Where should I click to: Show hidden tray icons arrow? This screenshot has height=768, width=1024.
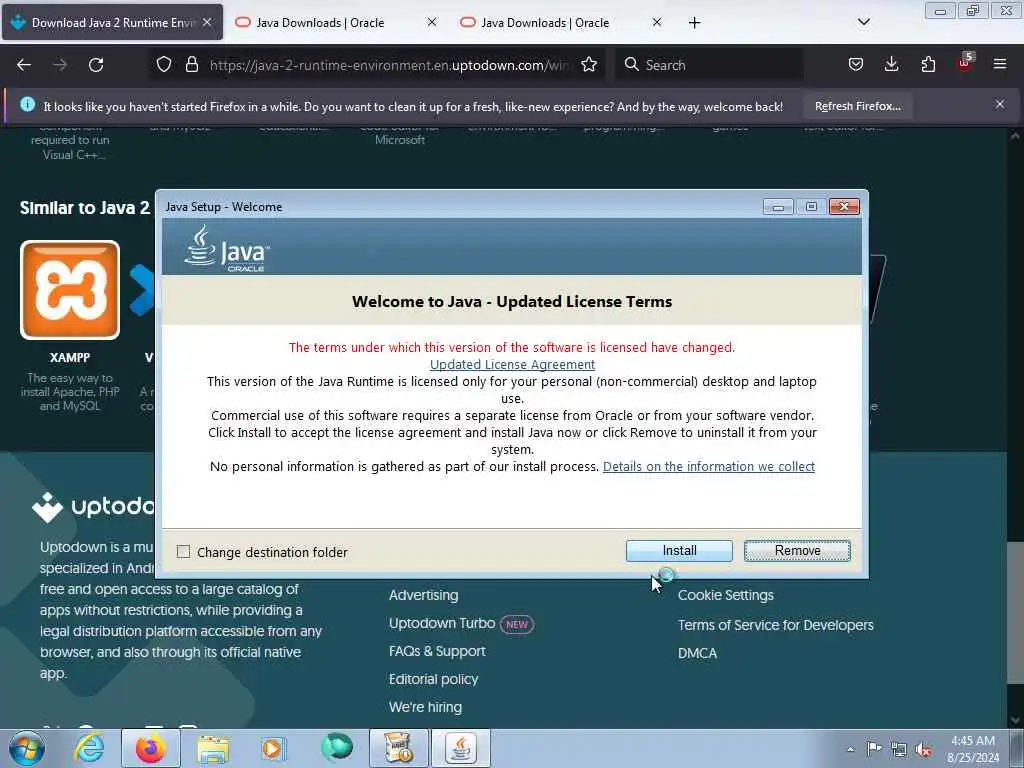(850, 749)
